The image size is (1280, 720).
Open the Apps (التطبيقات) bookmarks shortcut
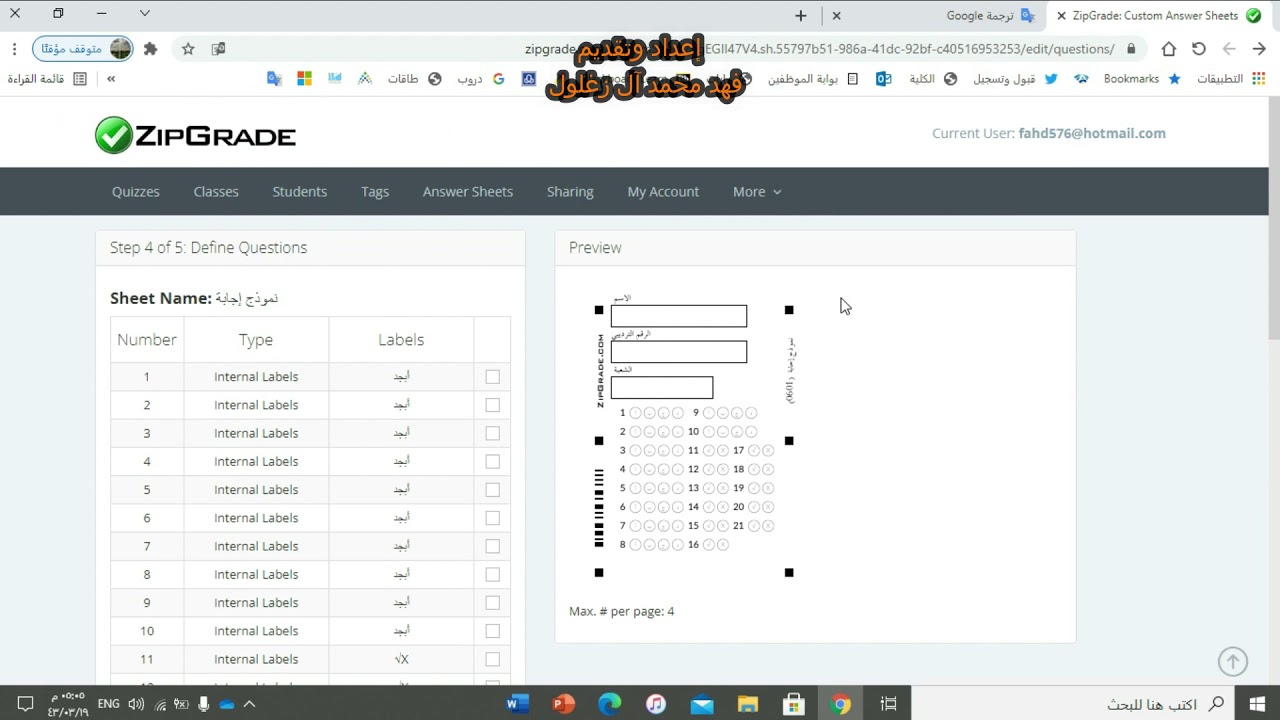1231,79
